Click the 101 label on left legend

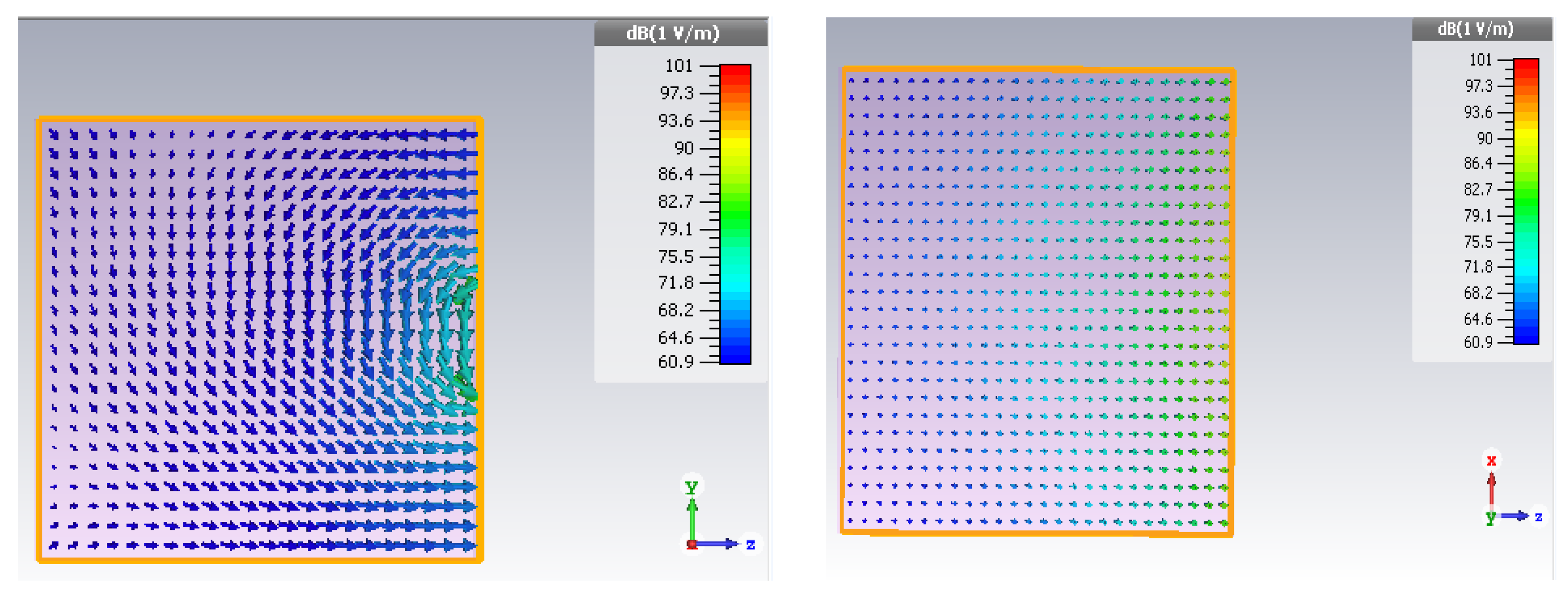click(679, 66)
